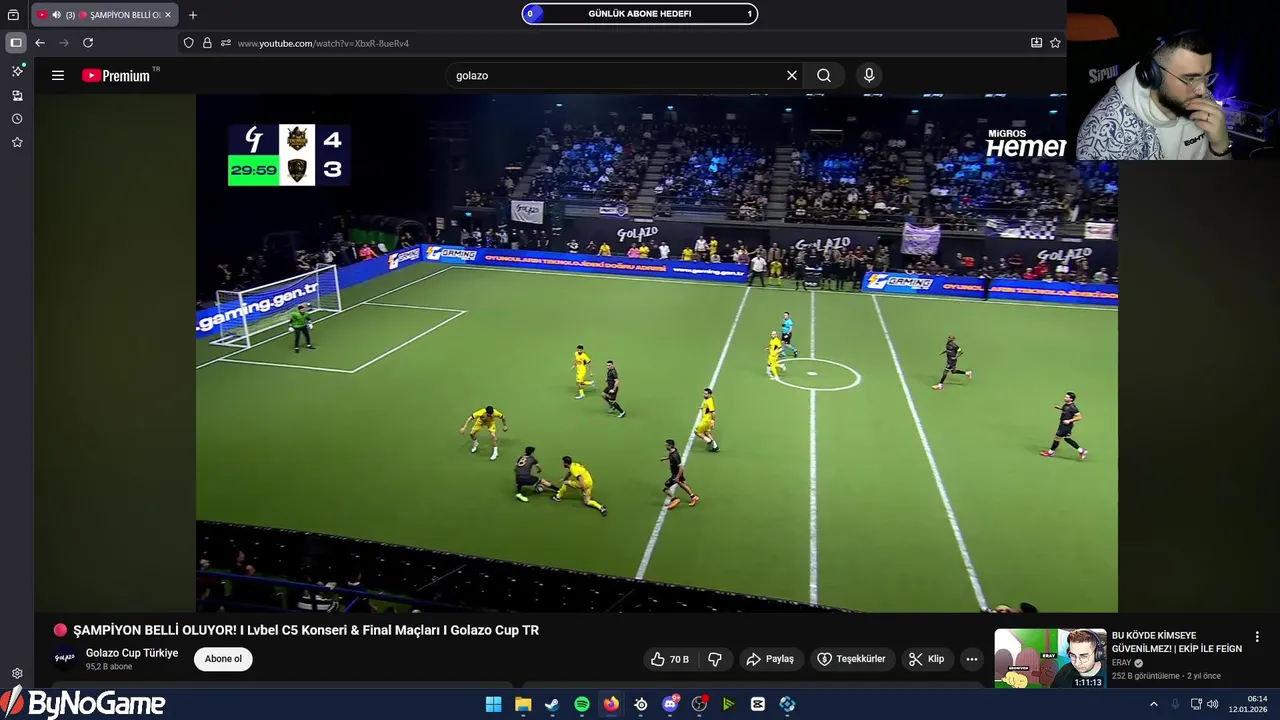Open more actions three-dot menu under video
Image resolution: width=1280 pixels, height=720 pixels.
[971, 659]
